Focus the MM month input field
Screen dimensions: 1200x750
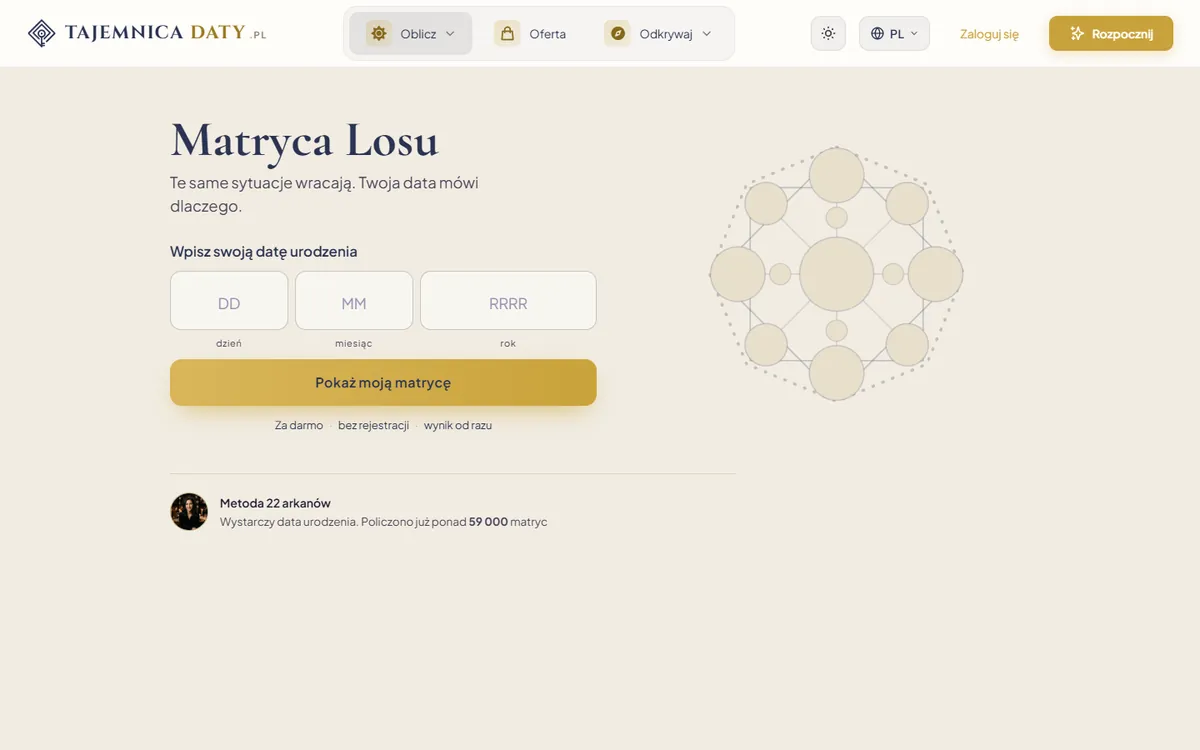click(x=354, y=300)
